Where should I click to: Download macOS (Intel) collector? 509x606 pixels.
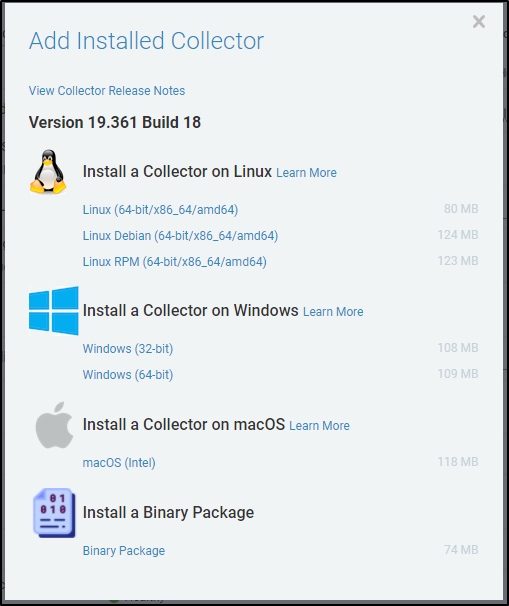[x=119, y=463]
